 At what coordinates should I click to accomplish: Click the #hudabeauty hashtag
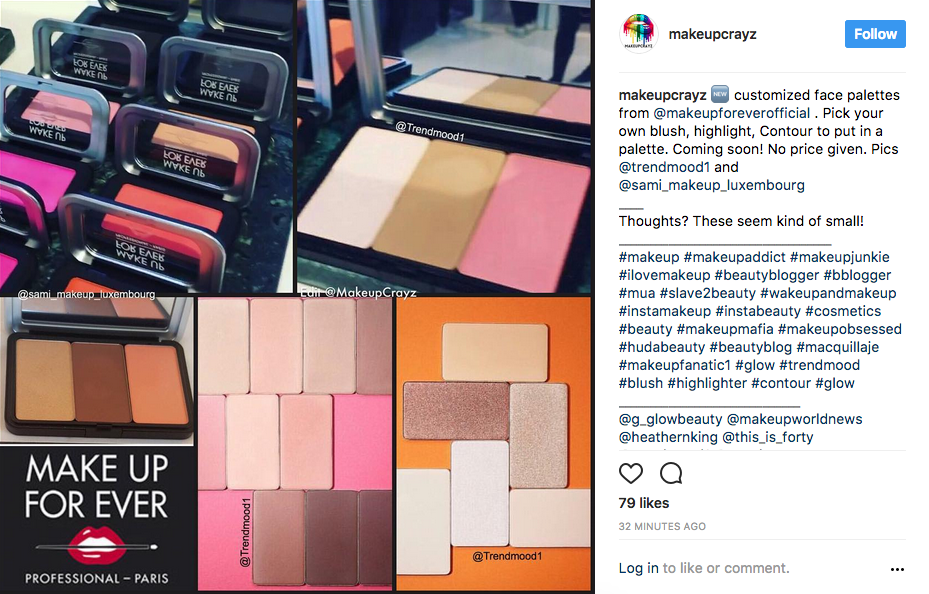[662, 347]
